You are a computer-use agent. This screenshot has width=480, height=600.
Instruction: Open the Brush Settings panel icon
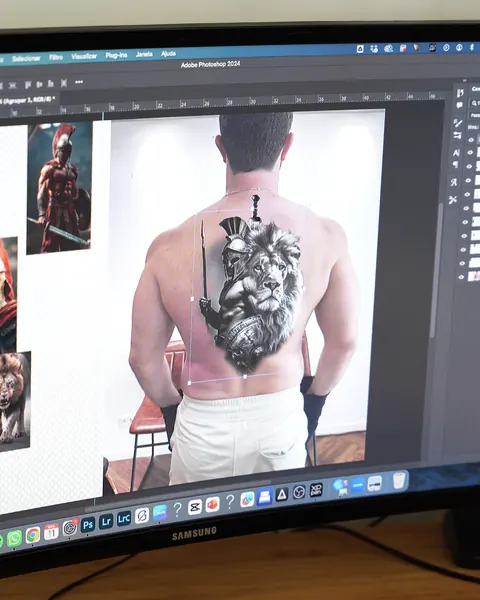(x=458, y=123)
